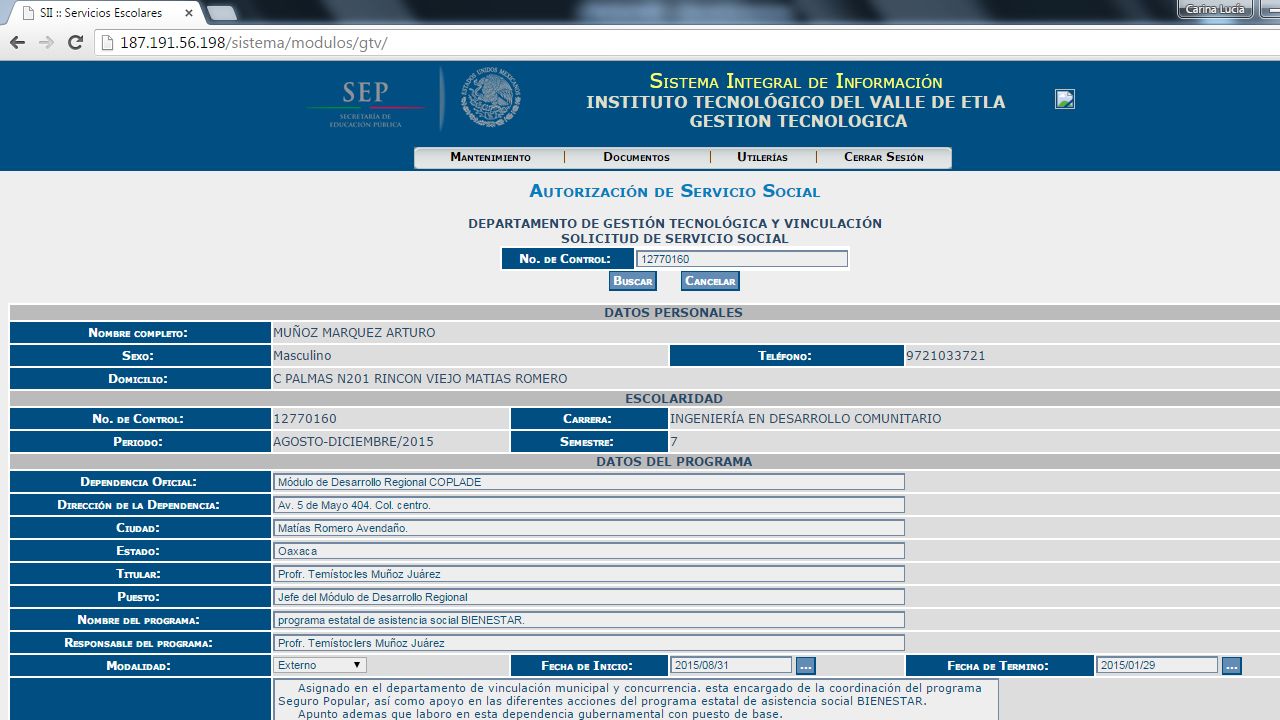Click the Fecha de Inicio date field
1280x720 pixels.
coord(732,665)
